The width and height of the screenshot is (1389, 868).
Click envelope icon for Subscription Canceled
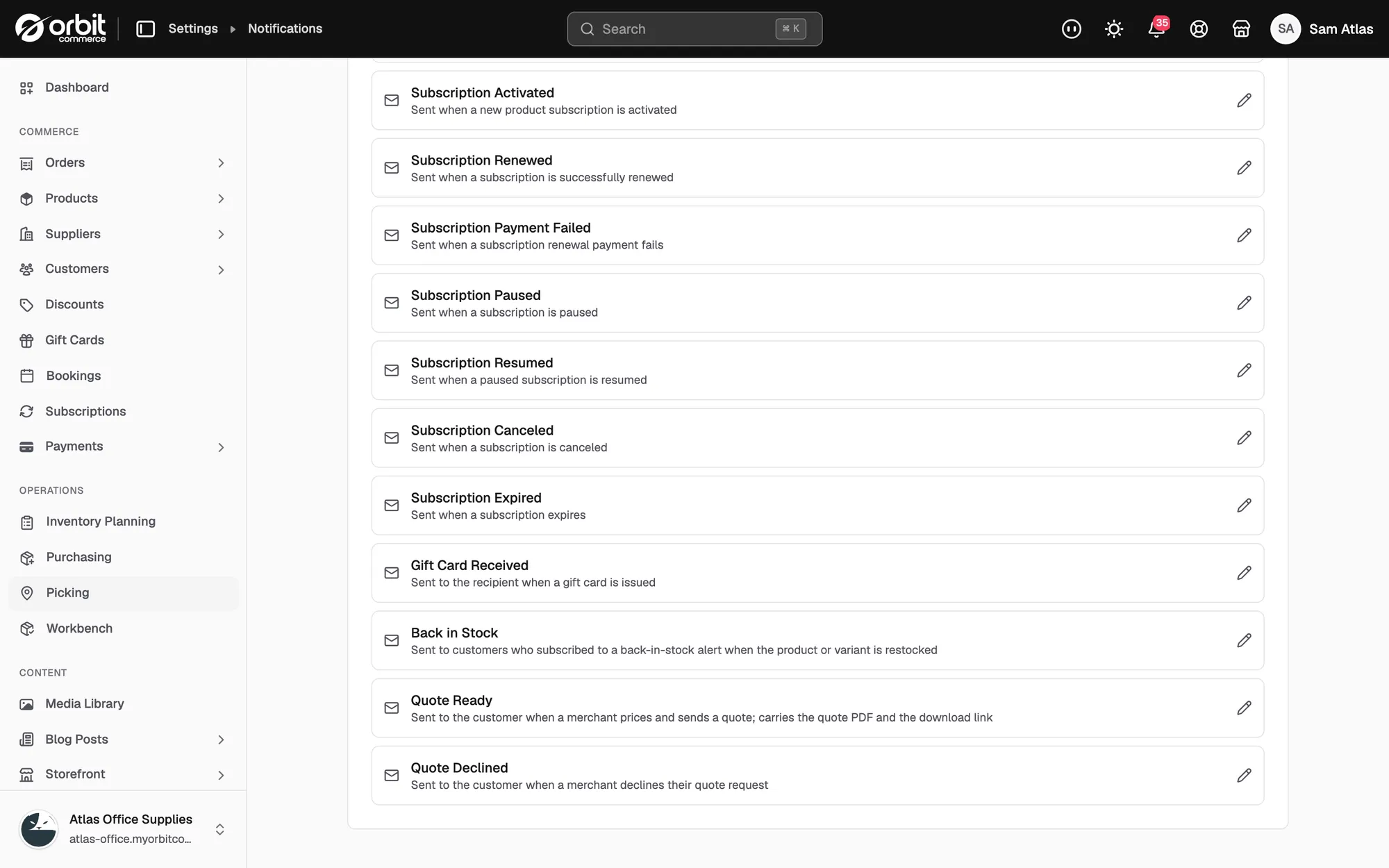pyautogui.click(x=392, y=437)
